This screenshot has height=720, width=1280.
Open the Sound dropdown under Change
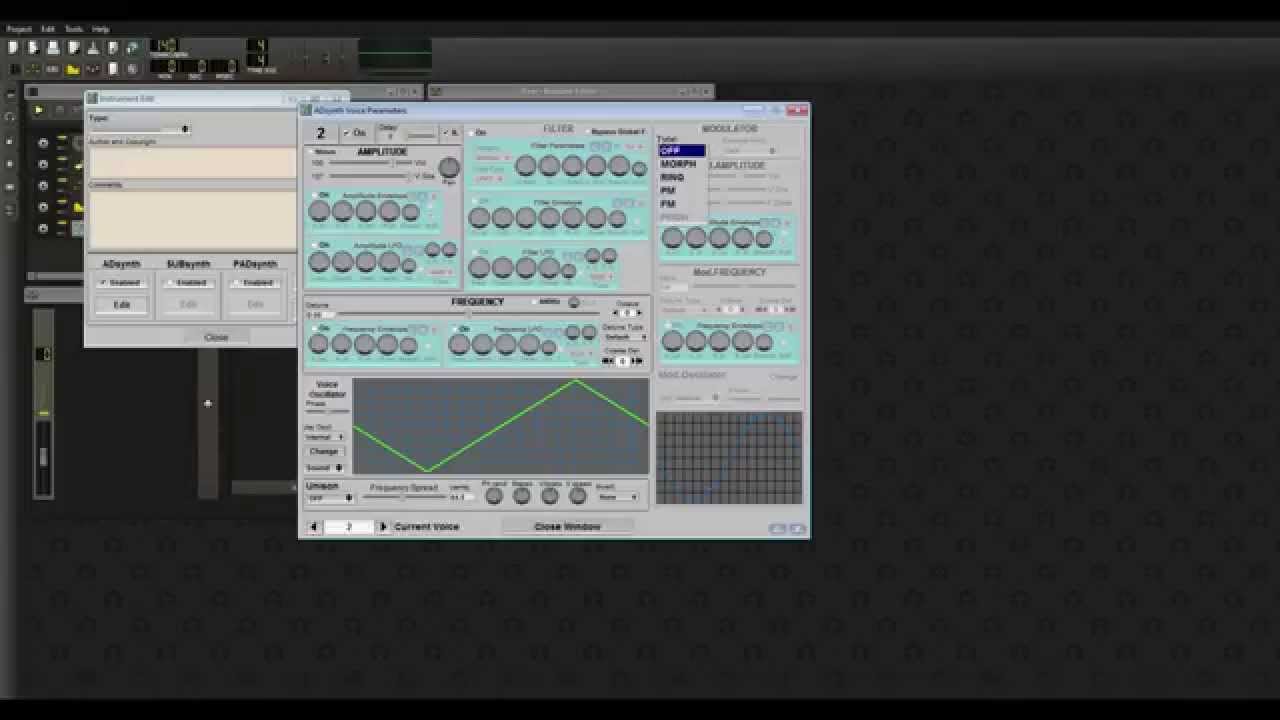(324, 467)
